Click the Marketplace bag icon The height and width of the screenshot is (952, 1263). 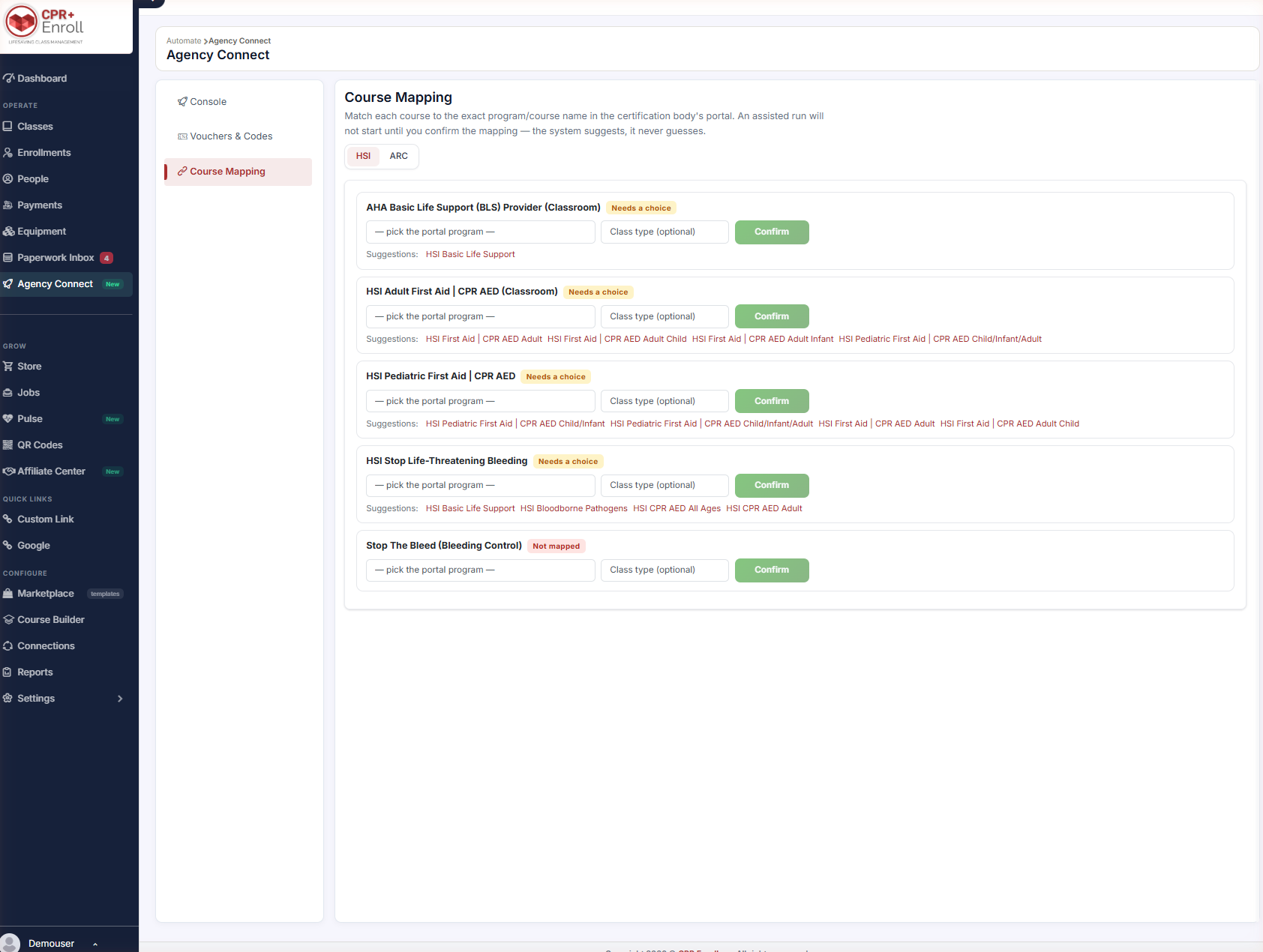[x=8, y=594]
